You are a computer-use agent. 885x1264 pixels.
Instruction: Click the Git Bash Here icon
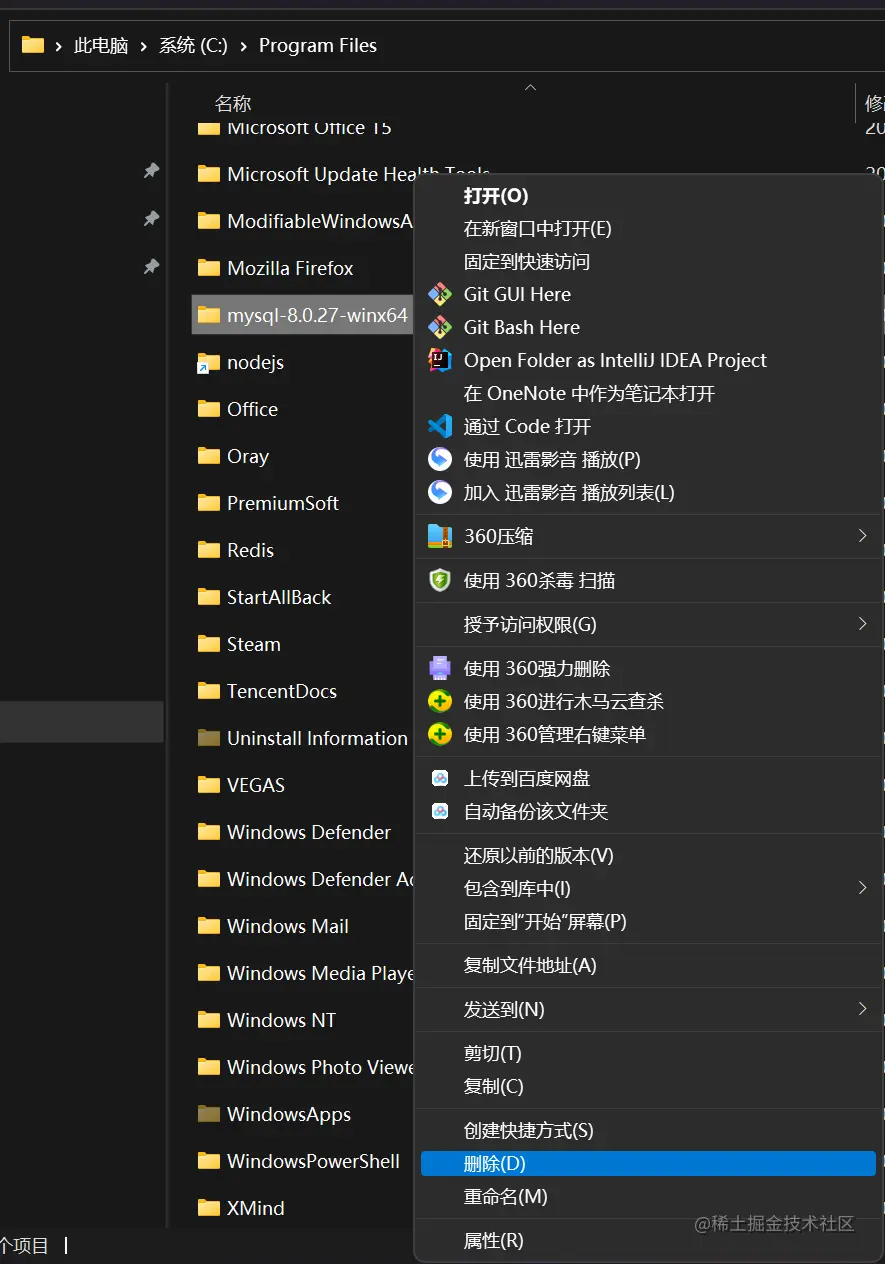coord(440,327)
